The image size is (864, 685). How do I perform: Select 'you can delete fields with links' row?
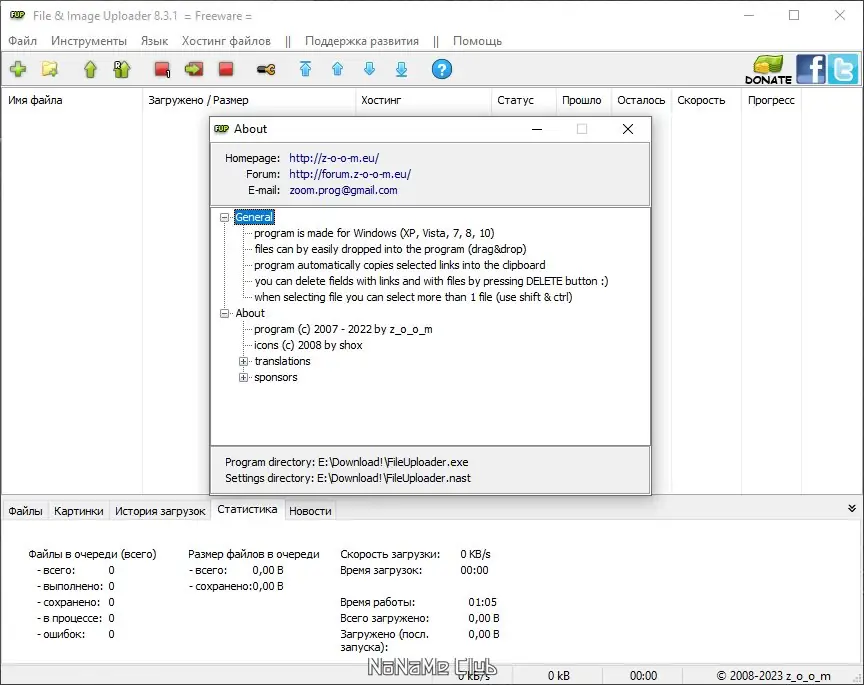(431, 281)
